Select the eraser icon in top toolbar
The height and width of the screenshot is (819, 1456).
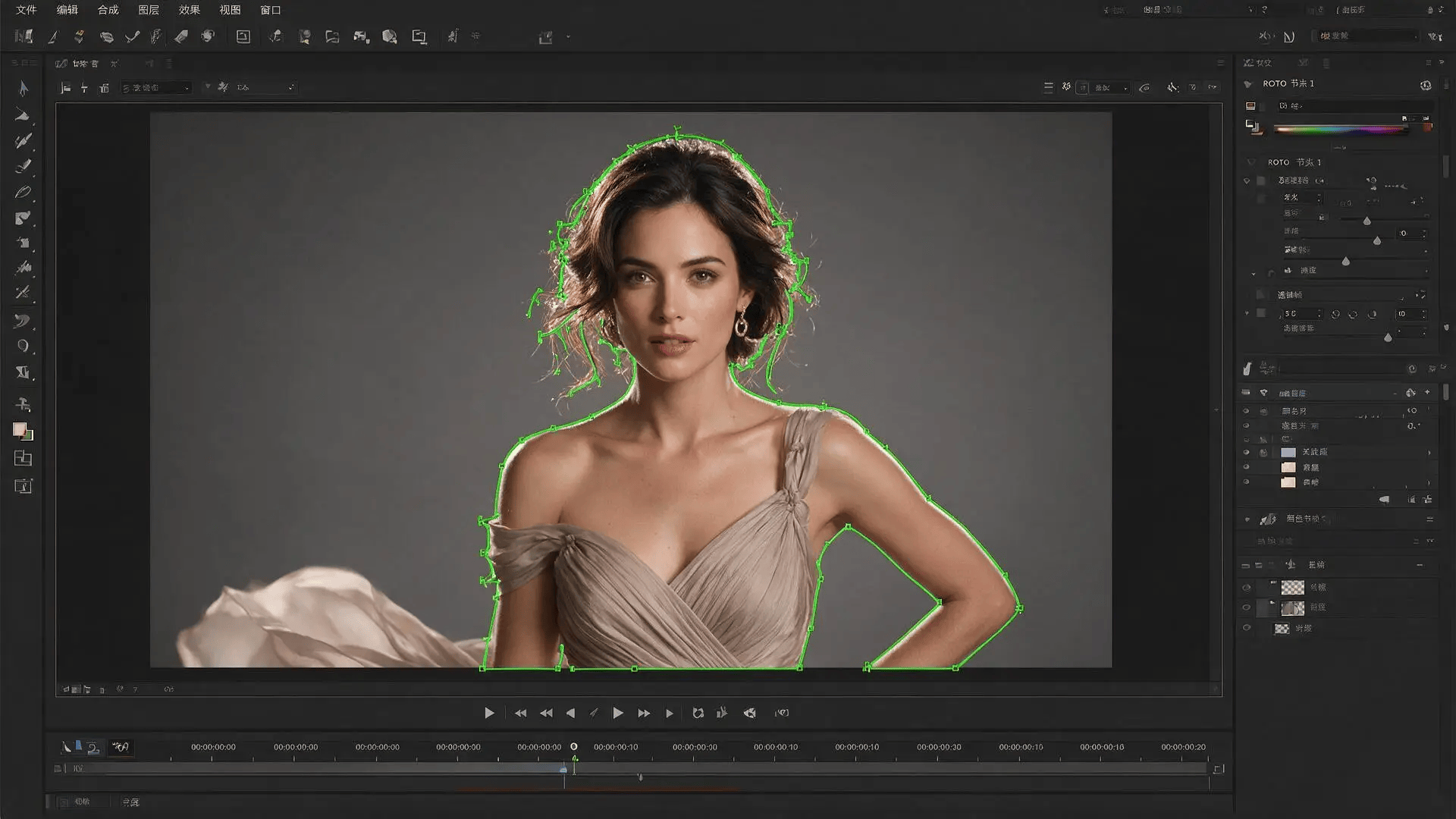coord(181,36)
